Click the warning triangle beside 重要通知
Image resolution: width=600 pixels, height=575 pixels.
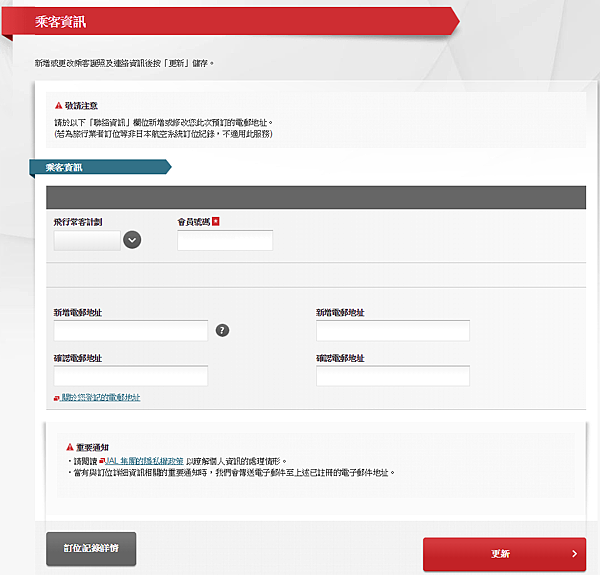[x=70, y=447]
